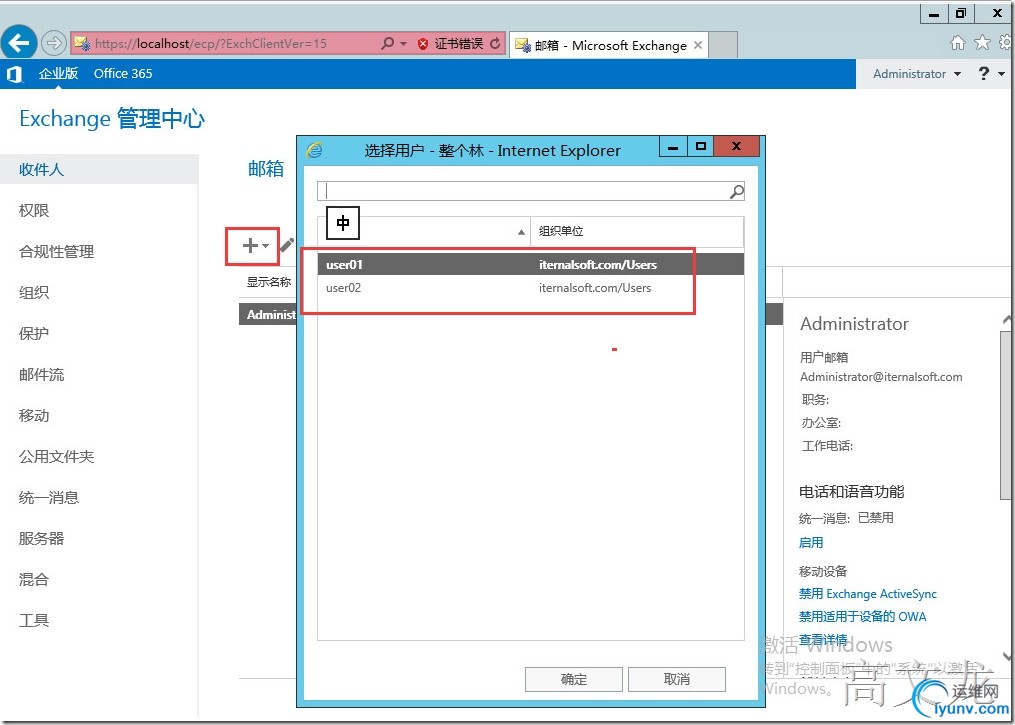Select 保护 in the left navigation

pos(34,333)
